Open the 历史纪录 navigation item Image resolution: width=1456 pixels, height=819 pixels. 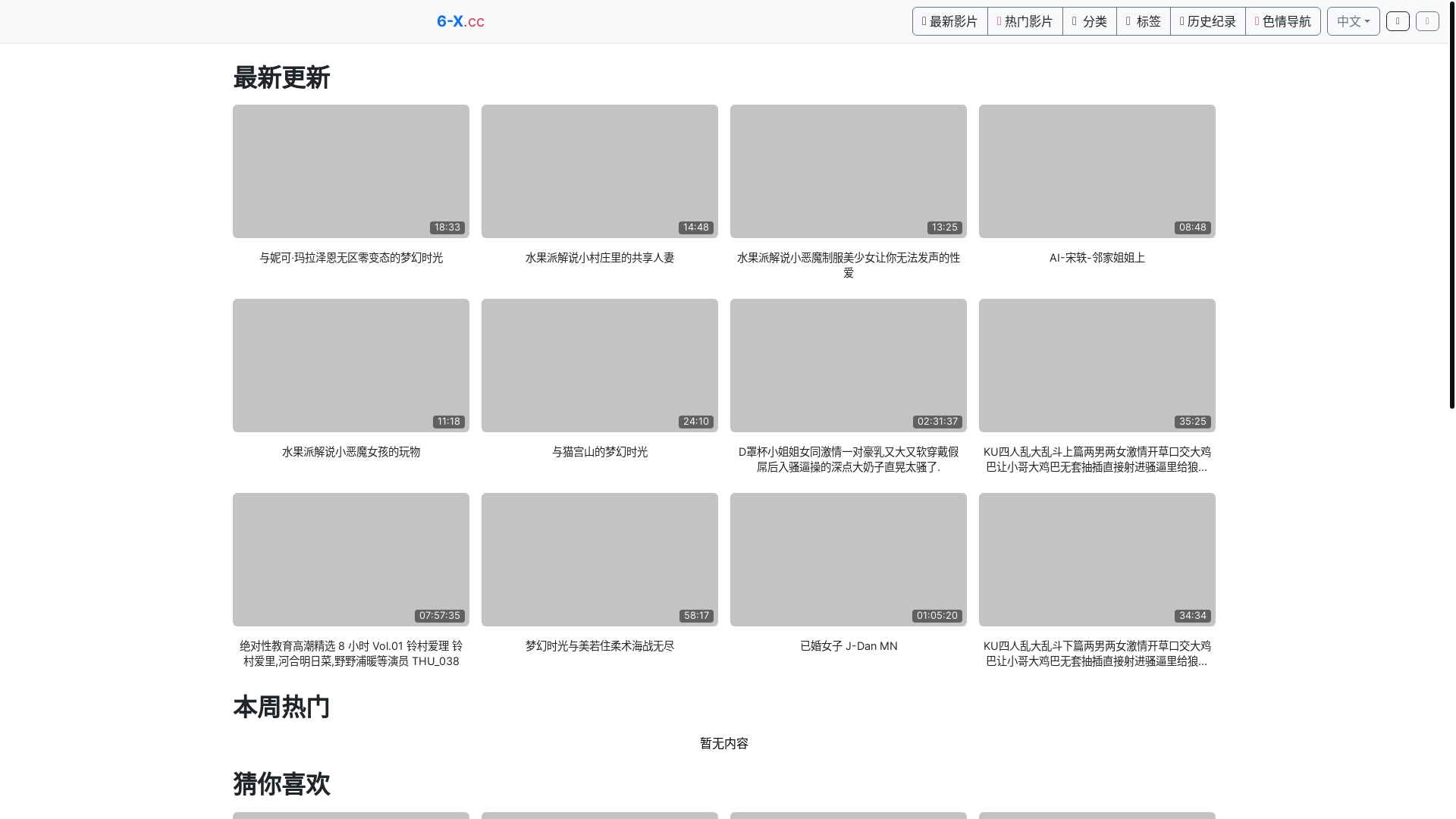click(x=1207, y=21)
